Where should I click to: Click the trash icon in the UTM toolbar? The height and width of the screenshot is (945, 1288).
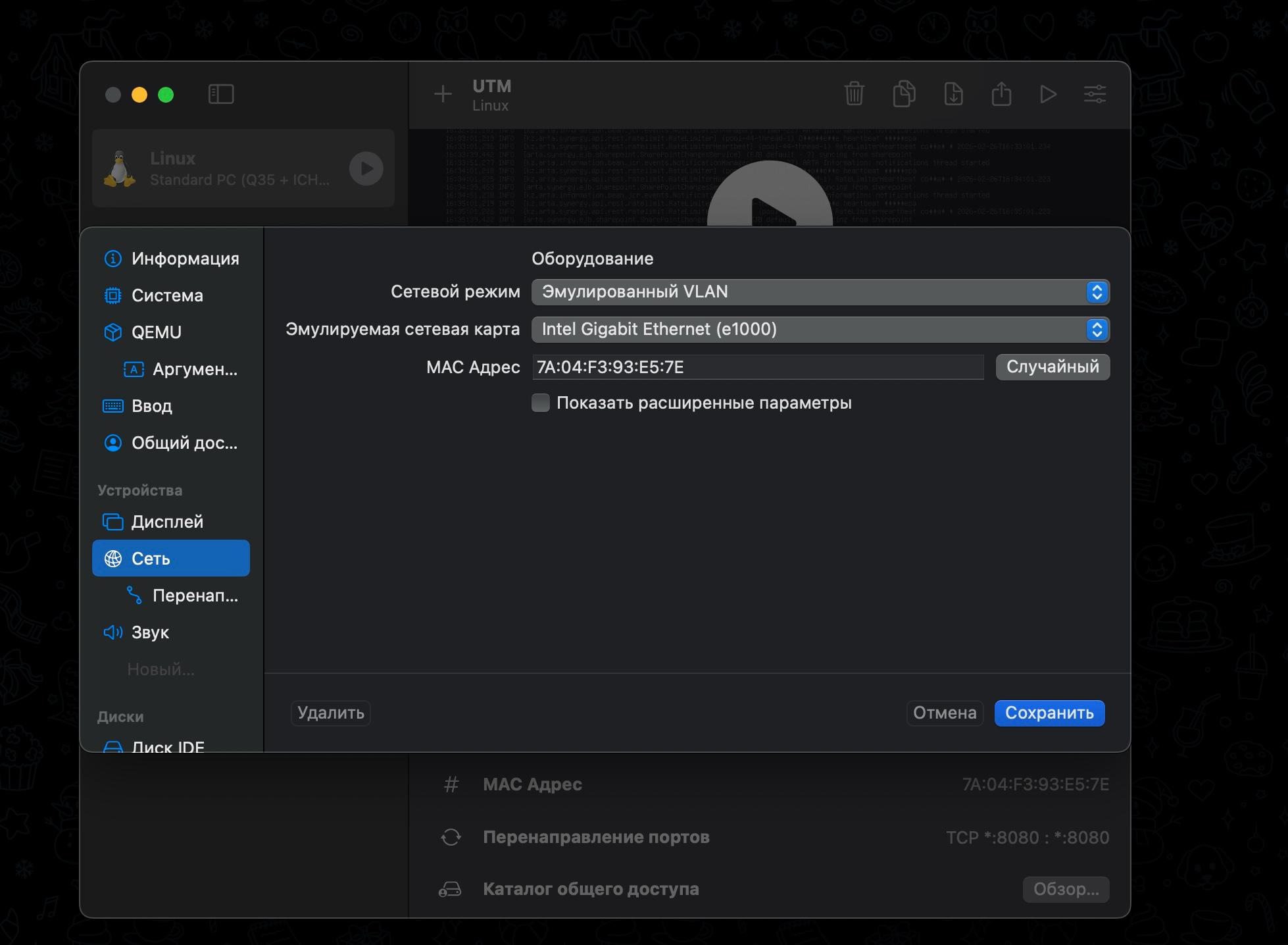point(854,94)
